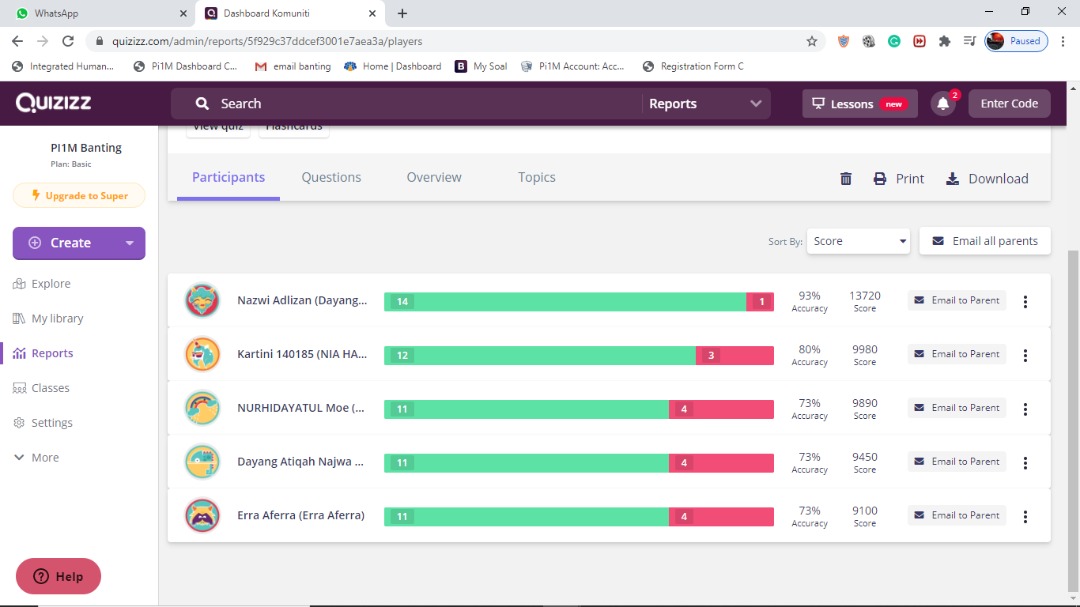This screenshot has height=607, width=1080.
Task: Click the Download report button
Action: 986,179
